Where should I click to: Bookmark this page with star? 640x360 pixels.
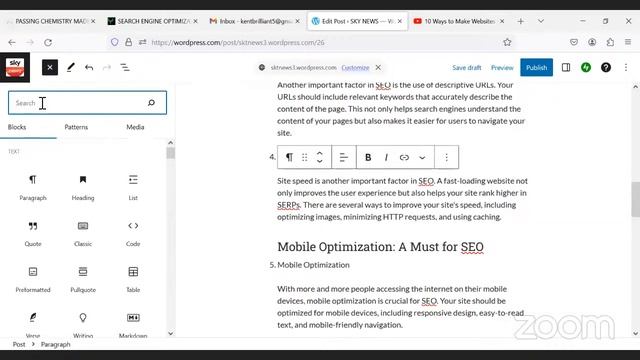tap(507, 42)
